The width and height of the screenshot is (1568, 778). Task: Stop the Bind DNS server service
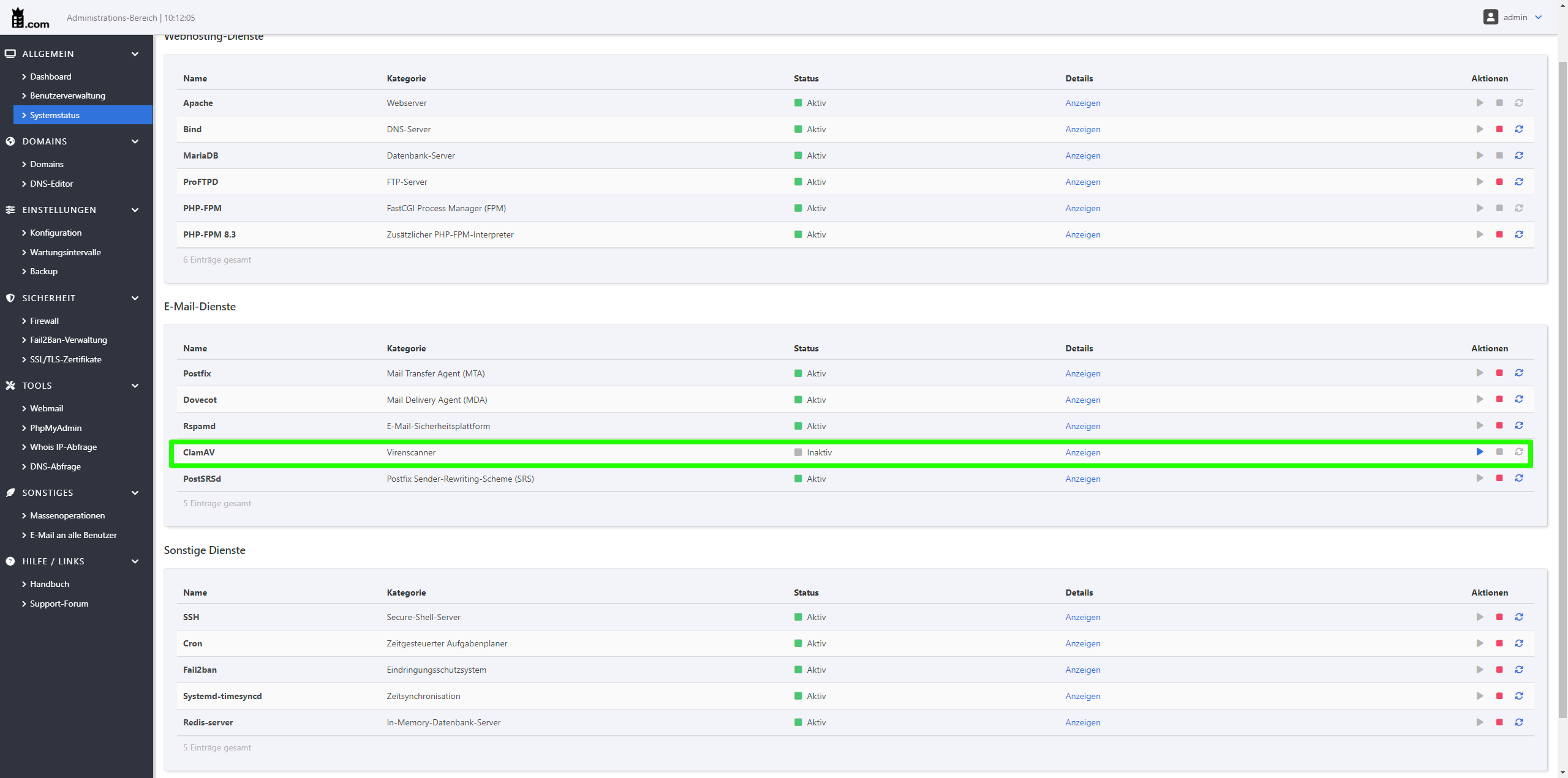click(x=1499, y=129)
